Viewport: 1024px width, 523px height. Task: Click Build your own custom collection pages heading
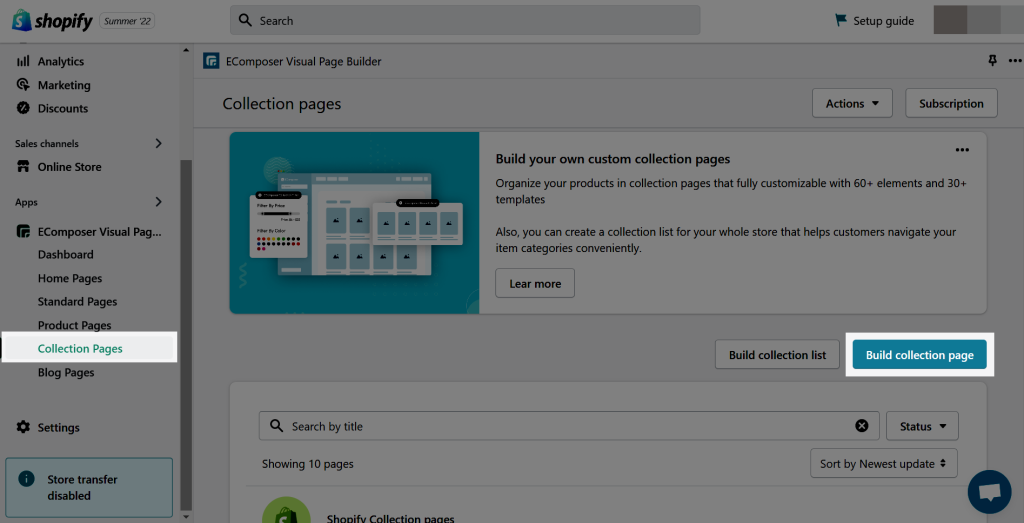[x=613, y=159]
